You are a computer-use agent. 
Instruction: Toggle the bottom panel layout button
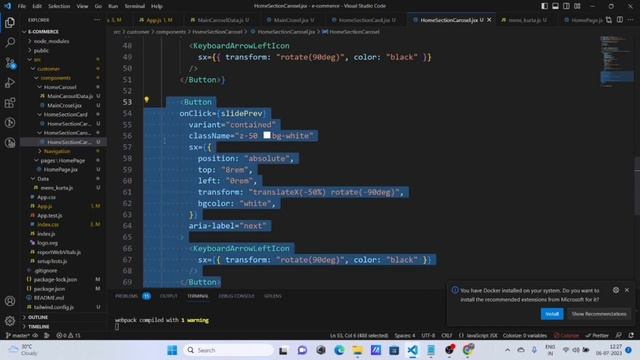click(556, 6)
